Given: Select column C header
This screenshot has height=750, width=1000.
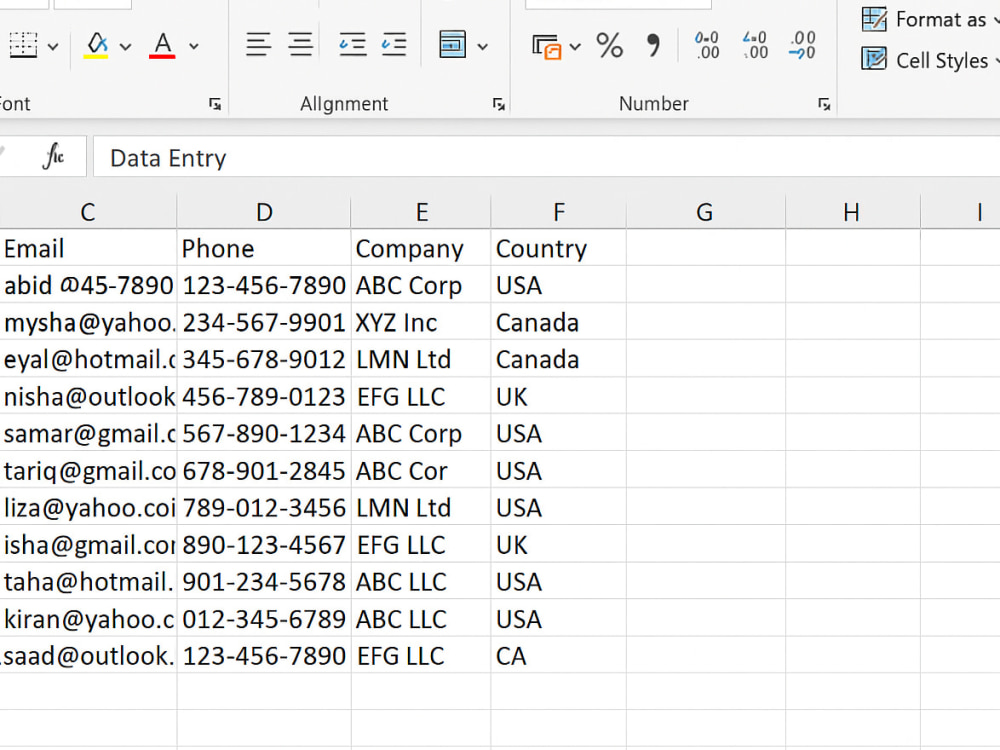Looking at the screenshot, I should pyautogui.click(x=88, y=212).
